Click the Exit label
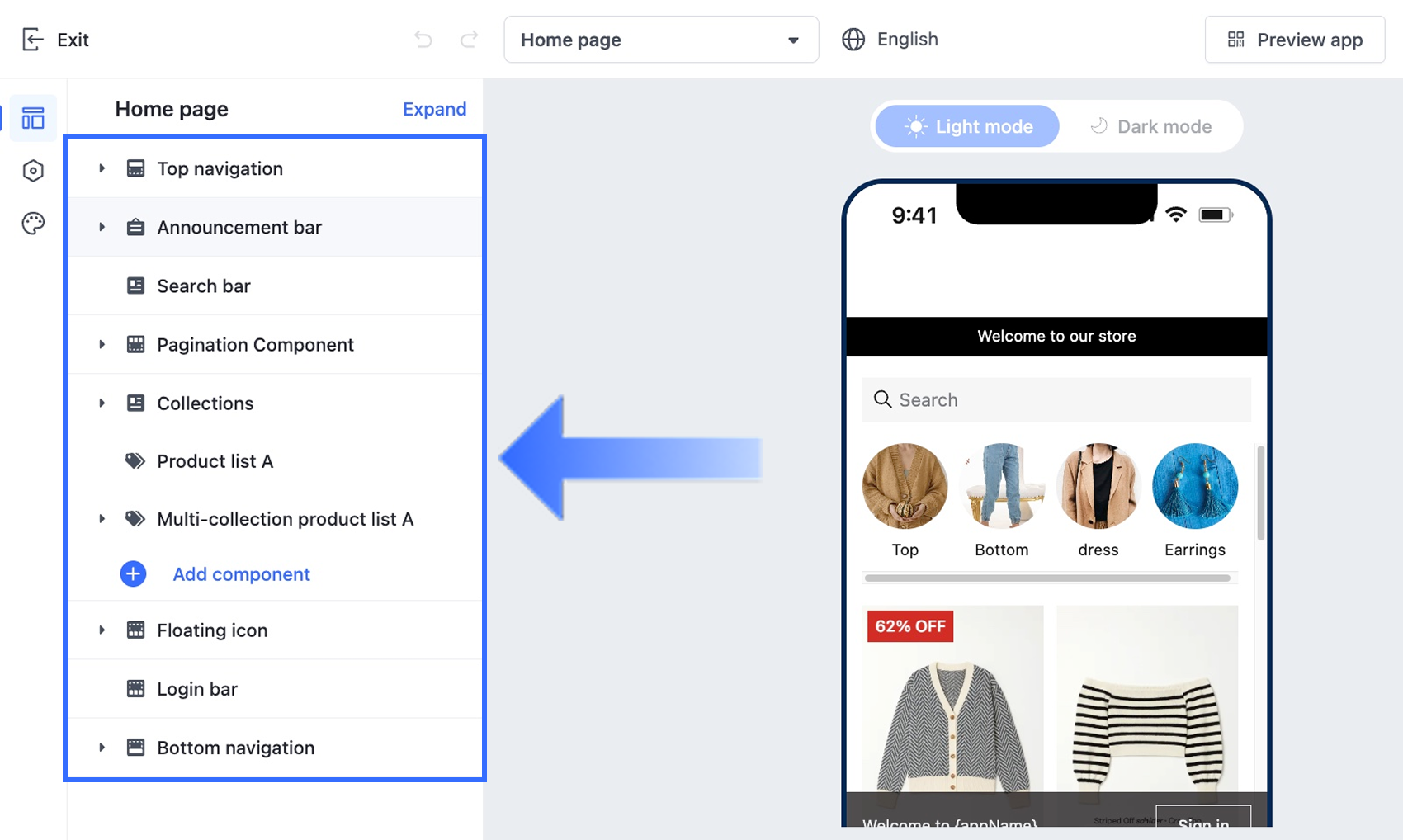The image size is (1403, 840). point(73,40)
